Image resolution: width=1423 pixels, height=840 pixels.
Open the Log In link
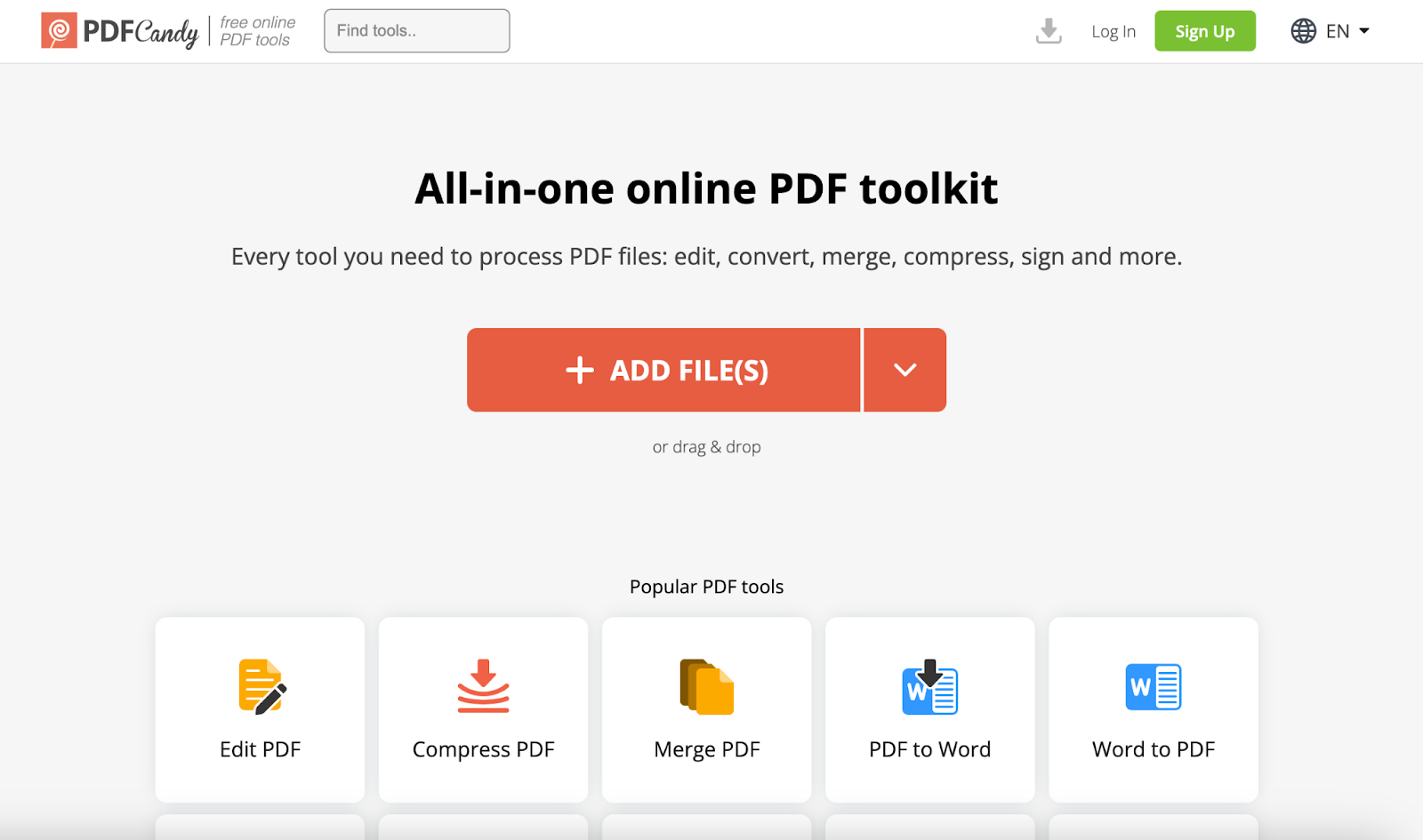point(1113,32)
